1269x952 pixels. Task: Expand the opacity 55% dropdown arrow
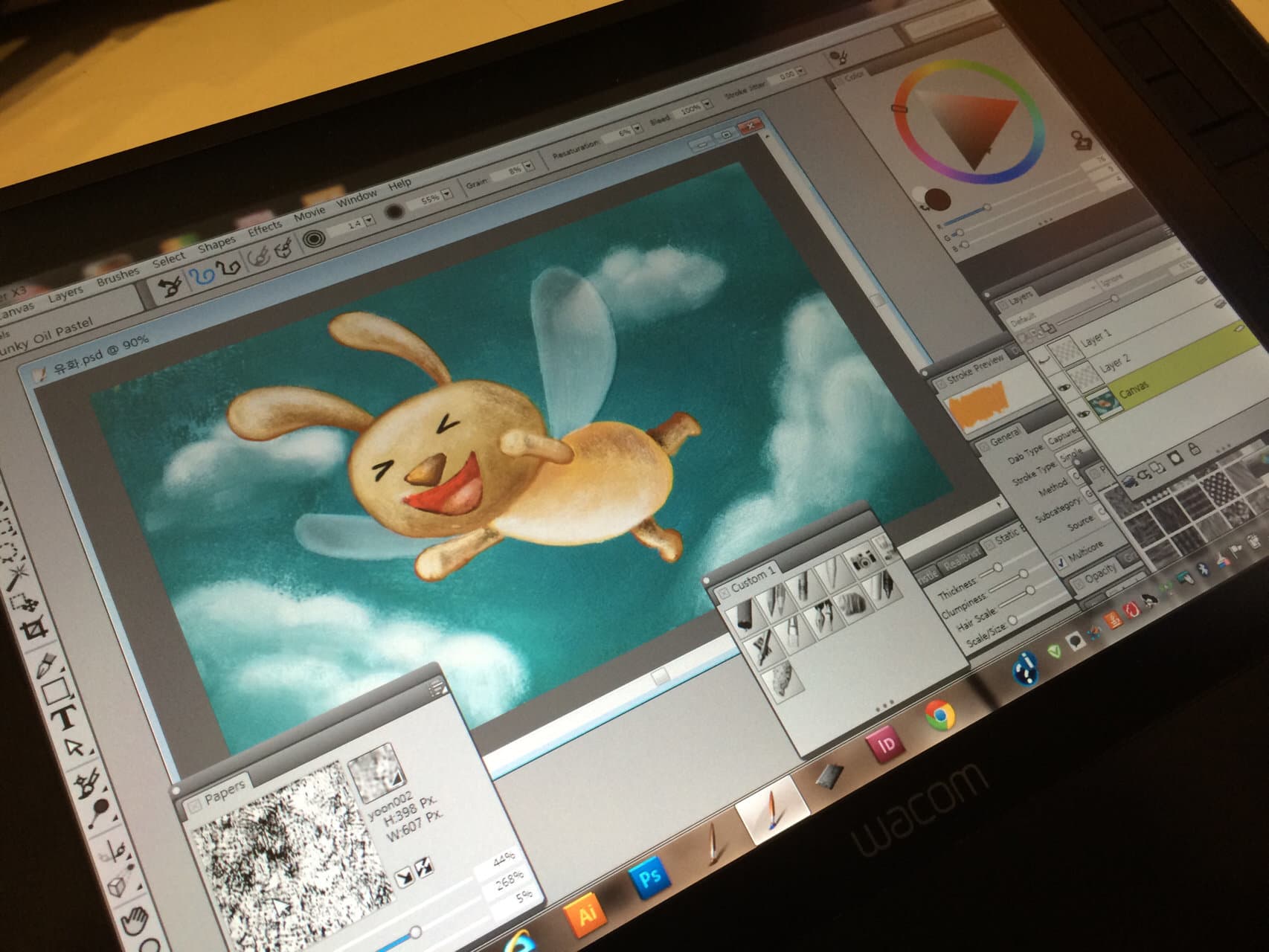coord(446,194)
